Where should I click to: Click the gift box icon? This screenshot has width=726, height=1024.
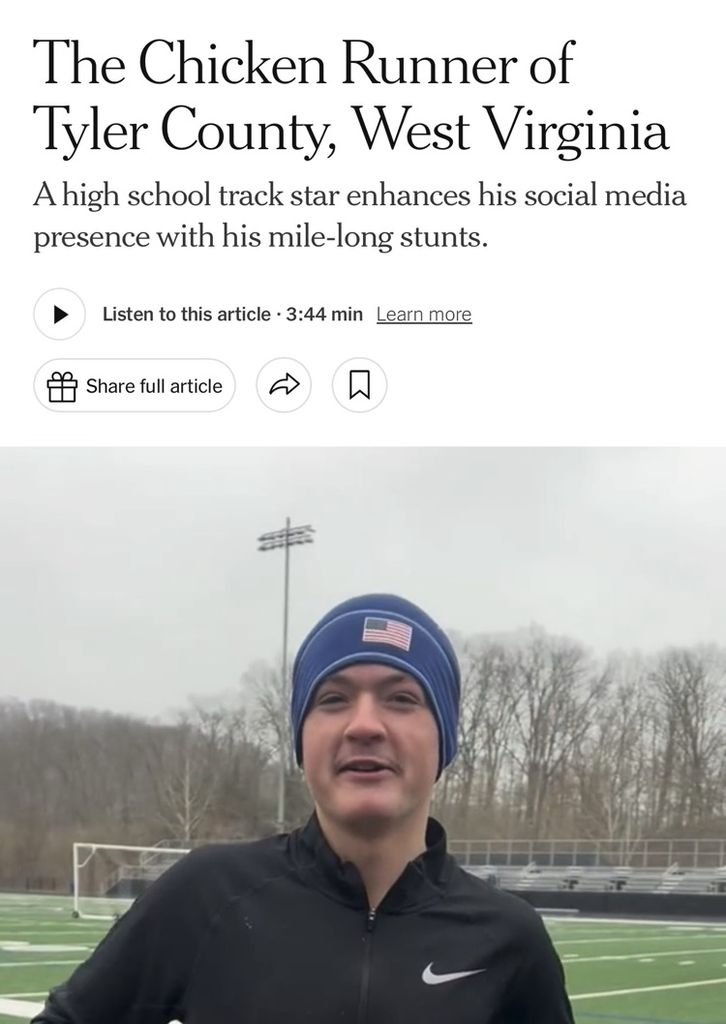coord(63,386)
